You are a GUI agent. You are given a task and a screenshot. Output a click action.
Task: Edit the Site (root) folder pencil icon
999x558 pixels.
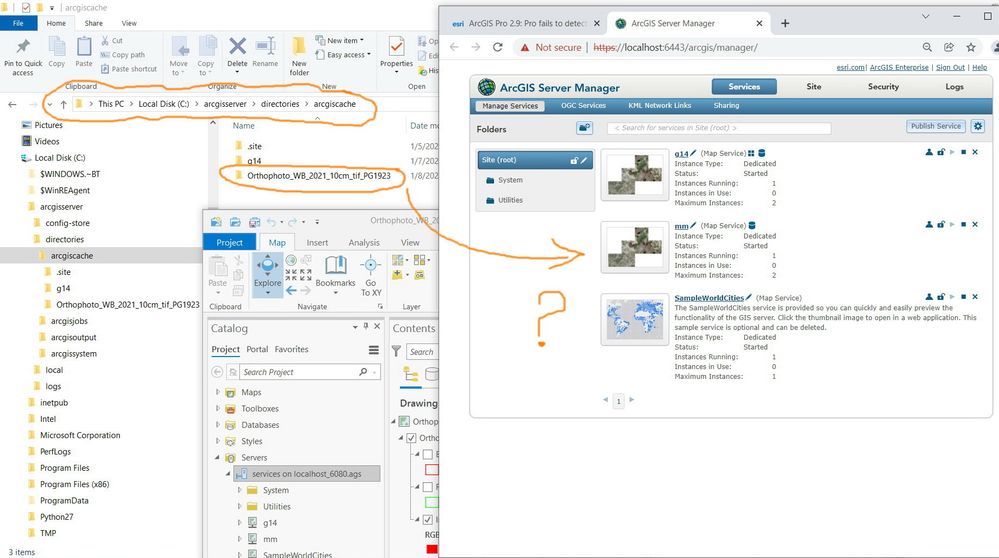(584, 161)
